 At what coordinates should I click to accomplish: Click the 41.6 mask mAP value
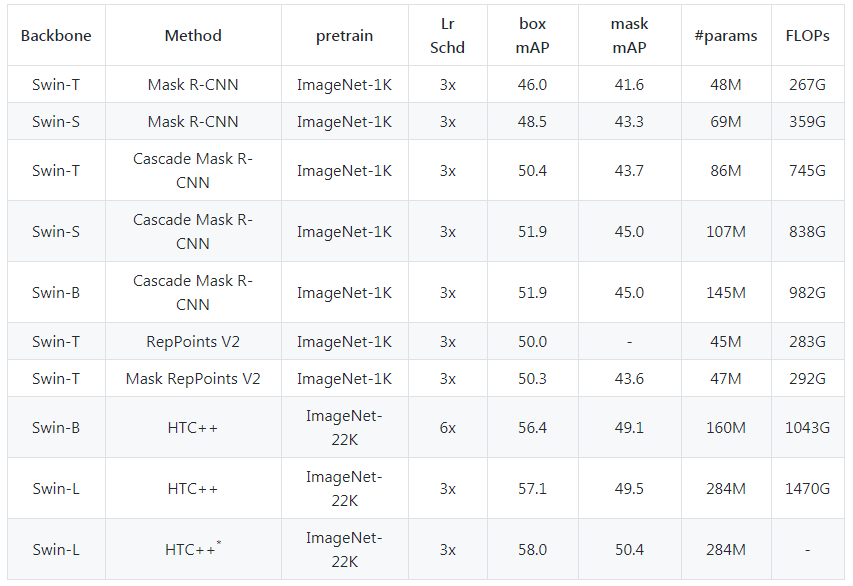click(x=629, y=85)
